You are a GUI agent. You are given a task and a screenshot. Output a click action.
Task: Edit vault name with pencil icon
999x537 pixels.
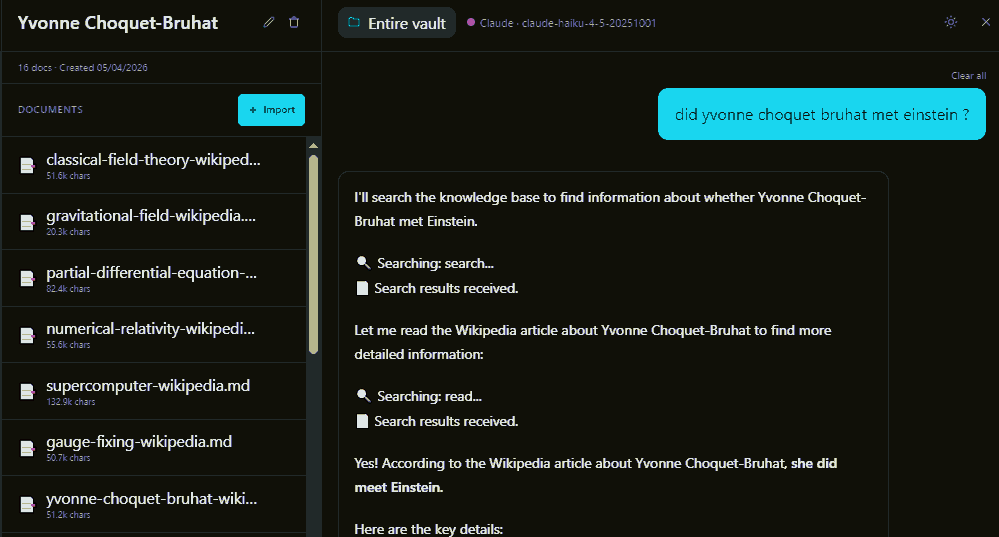click(x=269, y=22)
